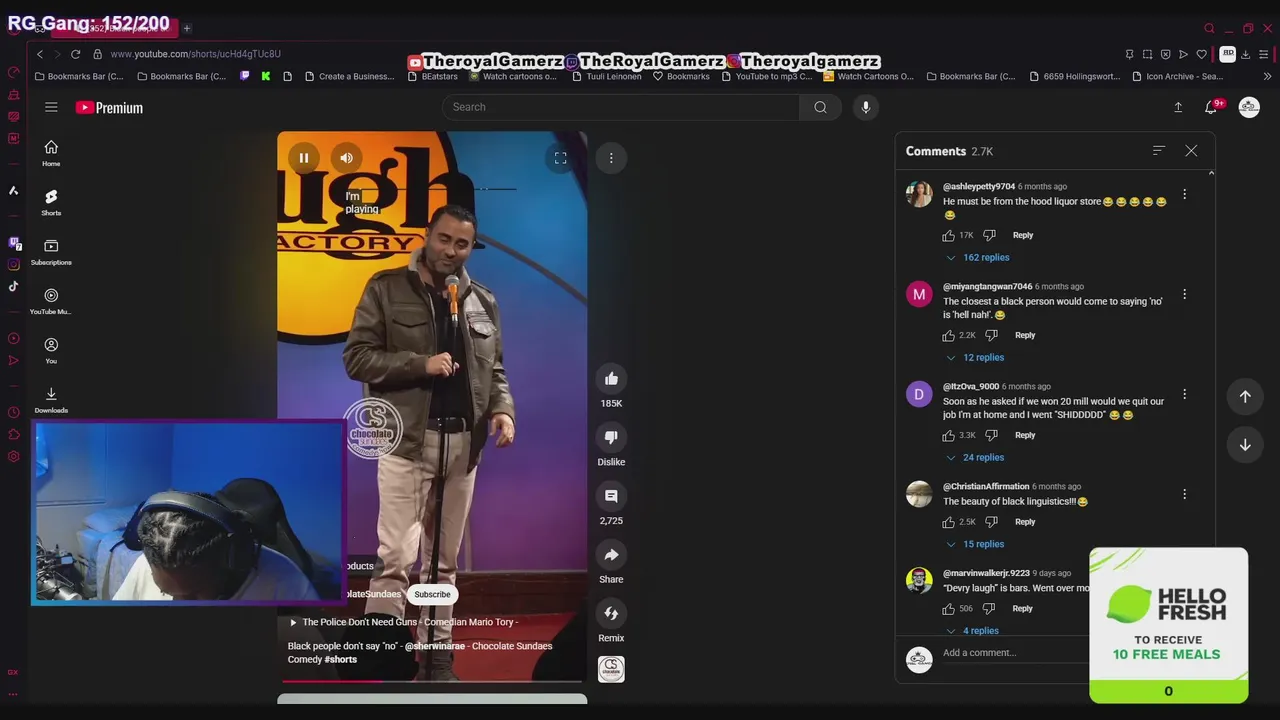Like marvinwalkerjr.9223's comment

[949, 608]
